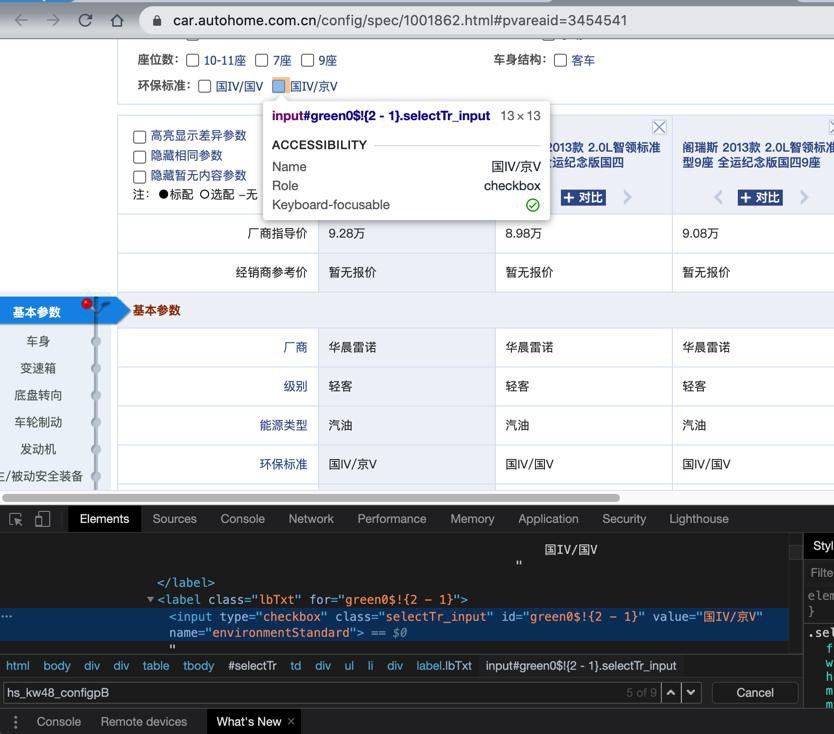Check the 国IV/国V emission checkbox
Image resolution: width=834 pixels, height=734 pixels.
(204, 86)
